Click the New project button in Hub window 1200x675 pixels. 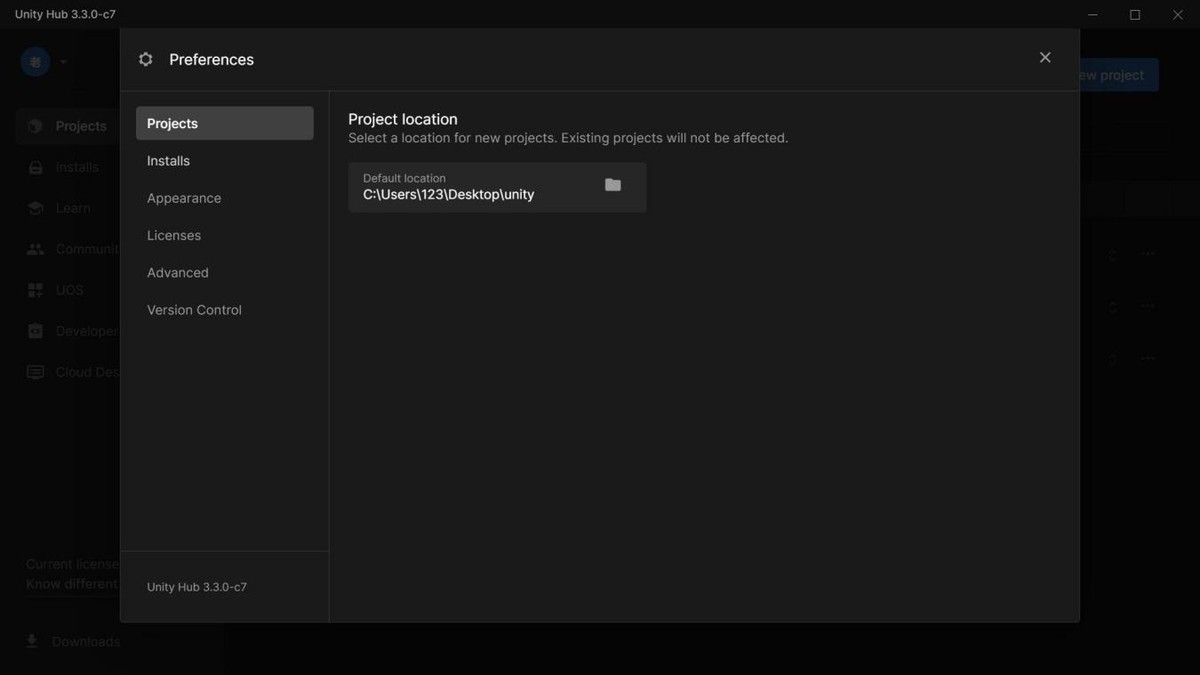(x=1118, y=75)
